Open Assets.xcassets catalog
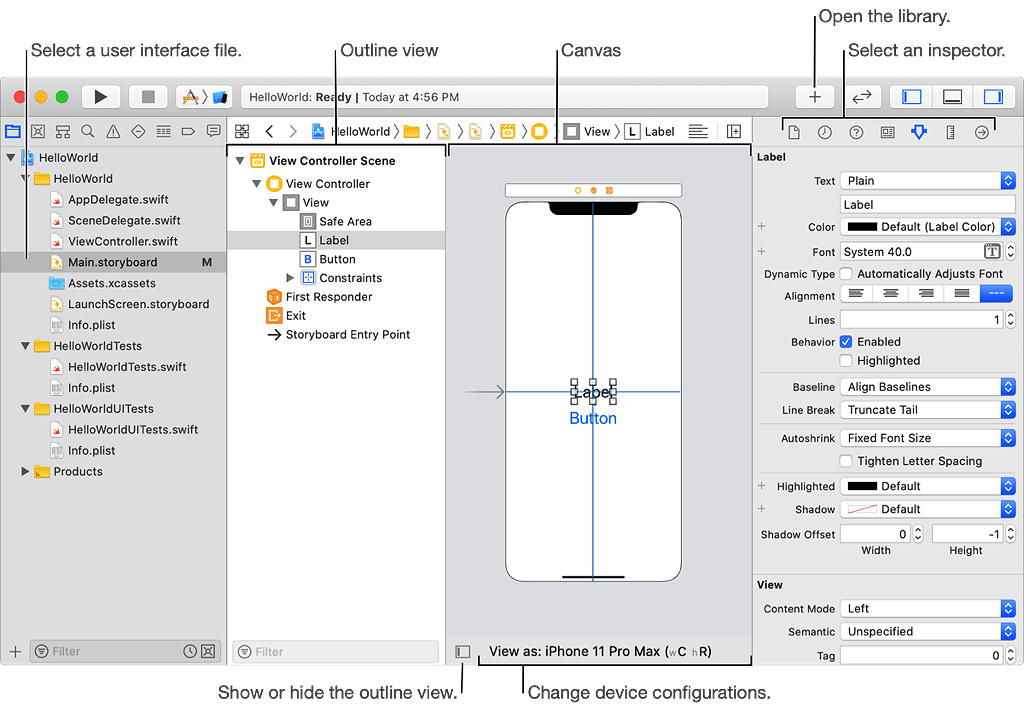 (112, 283)
